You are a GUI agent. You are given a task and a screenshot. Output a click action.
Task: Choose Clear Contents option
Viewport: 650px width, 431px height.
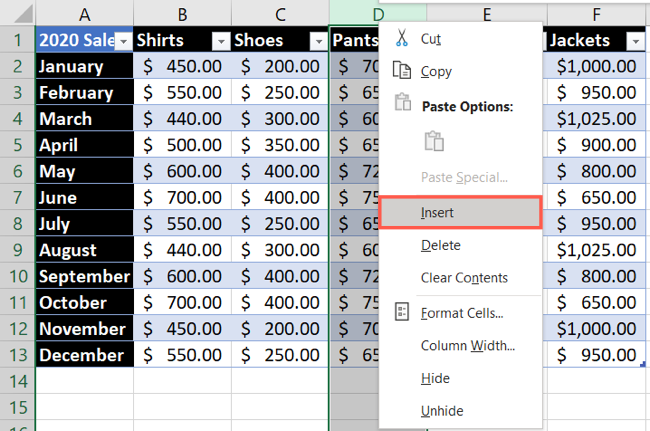tap(464, 278)
